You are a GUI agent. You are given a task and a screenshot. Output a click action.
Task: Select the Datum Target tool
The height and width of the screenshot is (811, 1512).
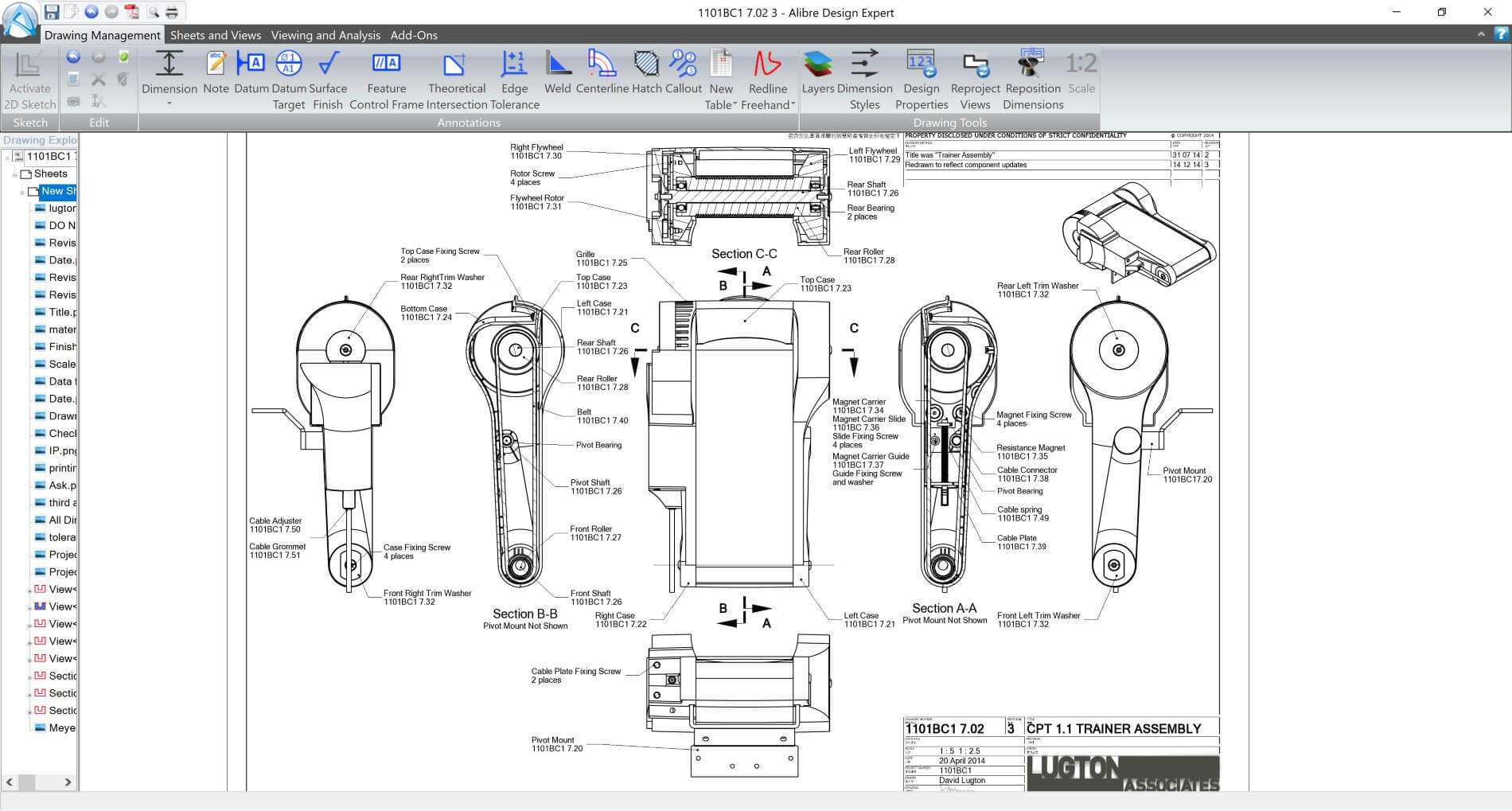click(289, 80)
